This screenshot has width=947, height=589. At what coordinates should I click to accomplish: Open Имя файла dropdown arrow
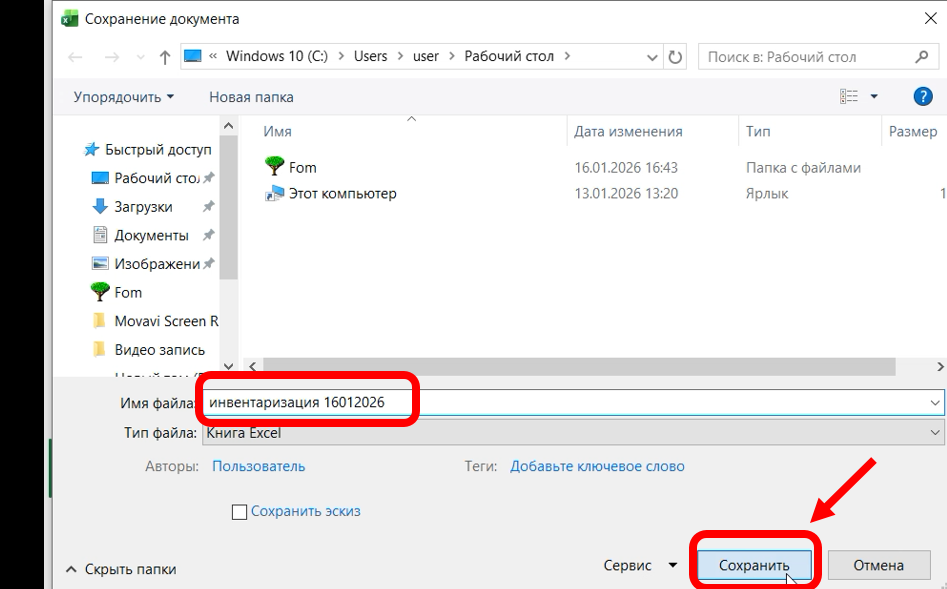coord(935,402)
